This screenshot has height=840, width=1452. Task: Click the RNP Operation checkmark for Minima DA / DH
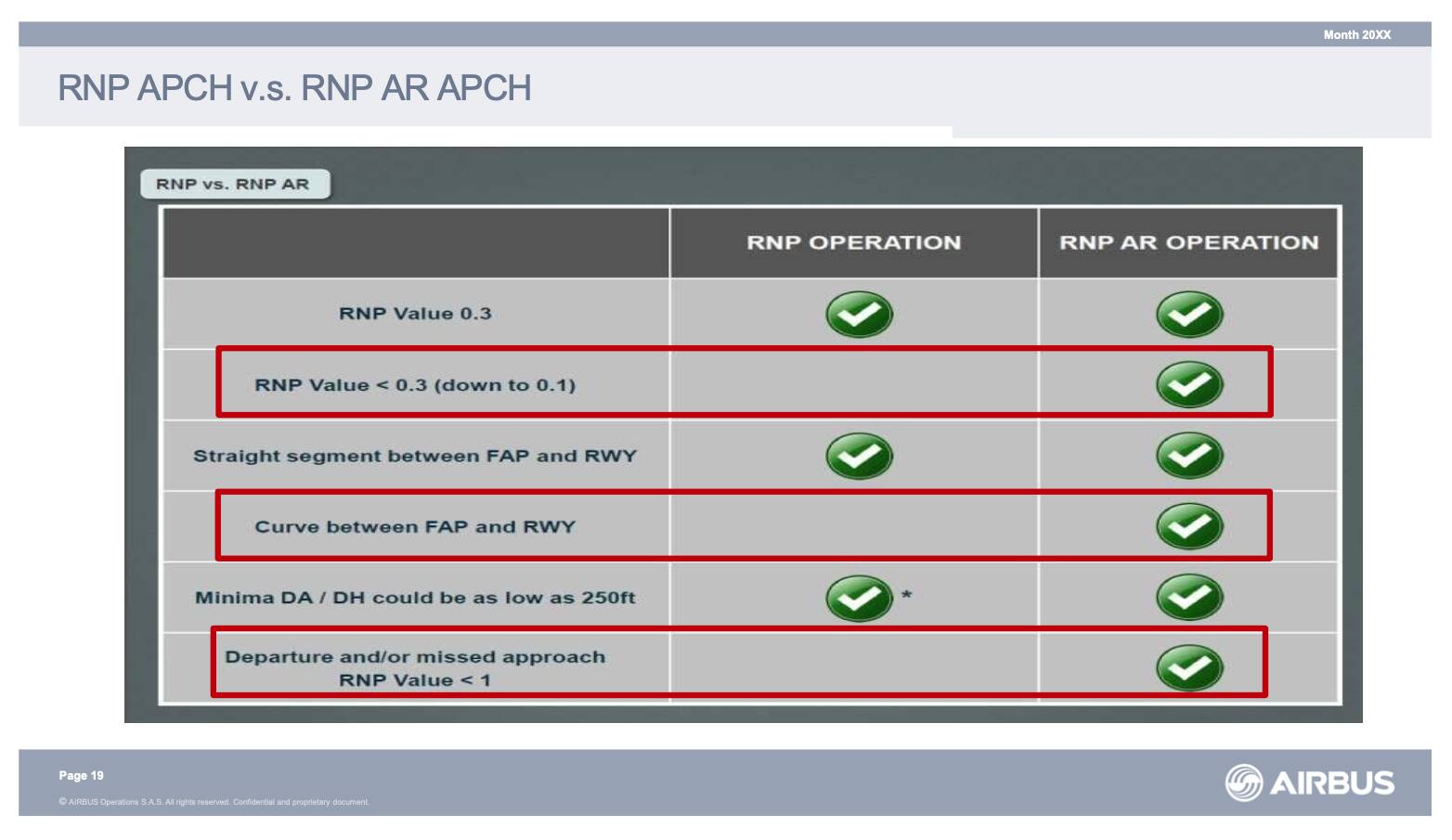tap(859, 598)
